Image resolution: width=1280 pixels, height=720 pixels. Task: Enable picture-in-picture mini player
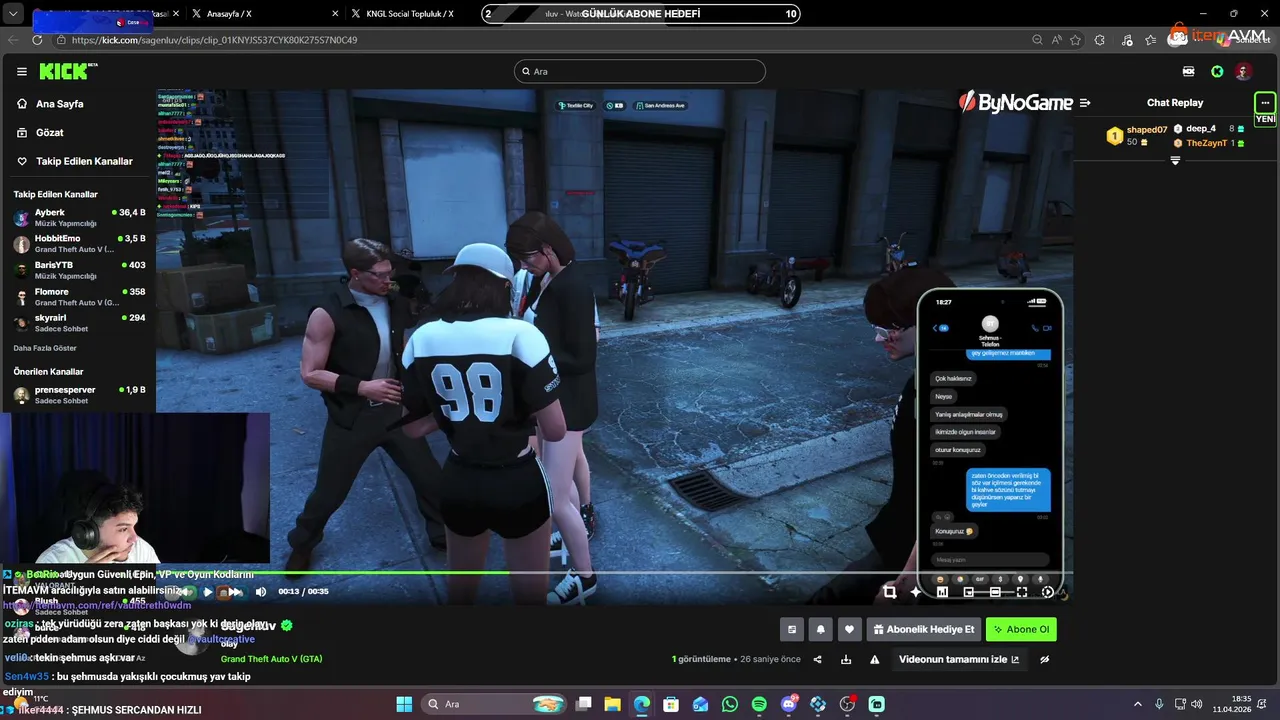(x=968, y=592)
